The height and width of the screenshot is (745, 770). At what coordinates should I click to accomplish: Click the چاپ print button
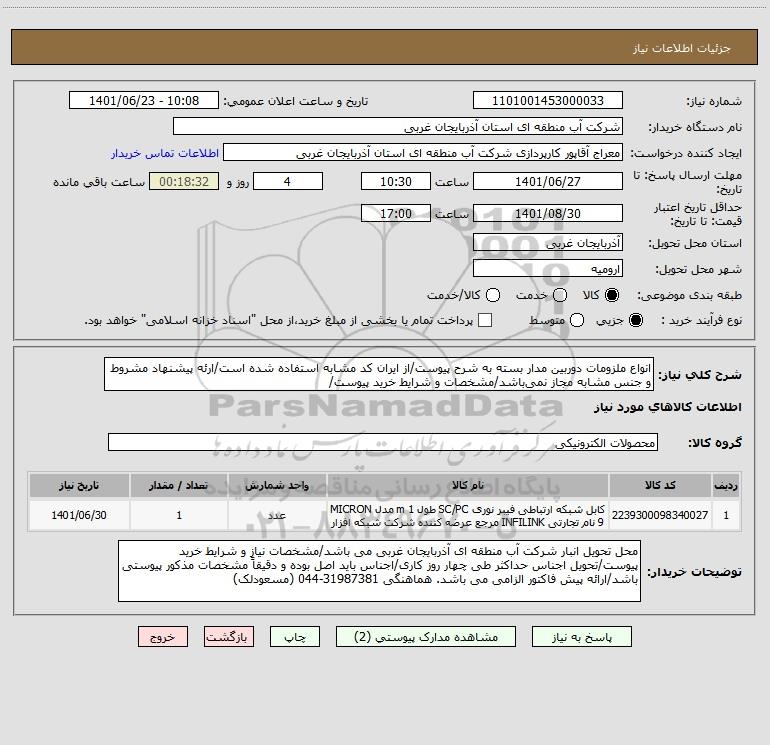[x=295, y=637]
